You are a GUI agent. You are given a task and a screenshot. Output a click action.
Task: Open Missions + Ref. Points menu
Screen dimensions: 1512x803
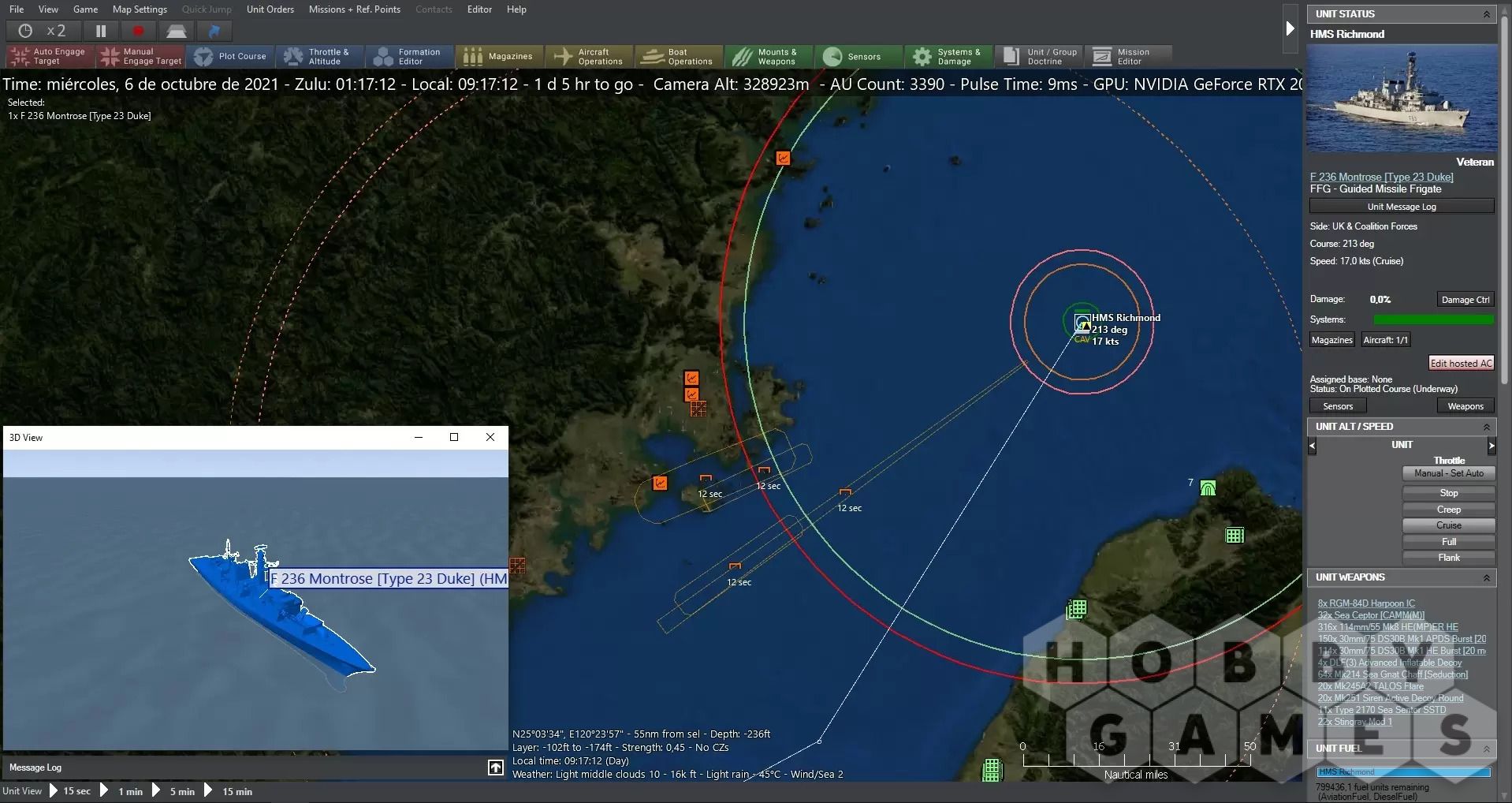coord(354,9)
